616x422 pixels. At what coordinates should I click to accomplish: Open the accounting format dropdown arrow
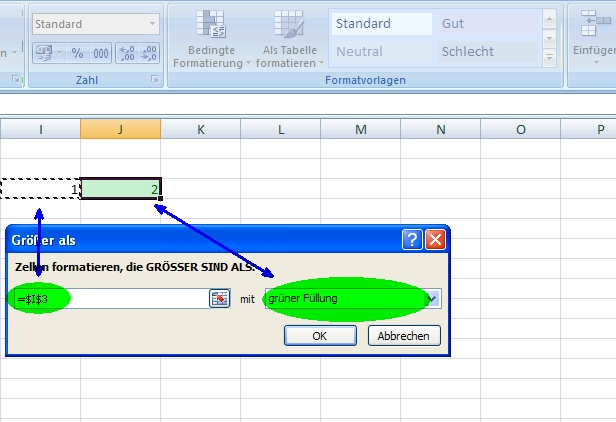(x=60, y=53)
